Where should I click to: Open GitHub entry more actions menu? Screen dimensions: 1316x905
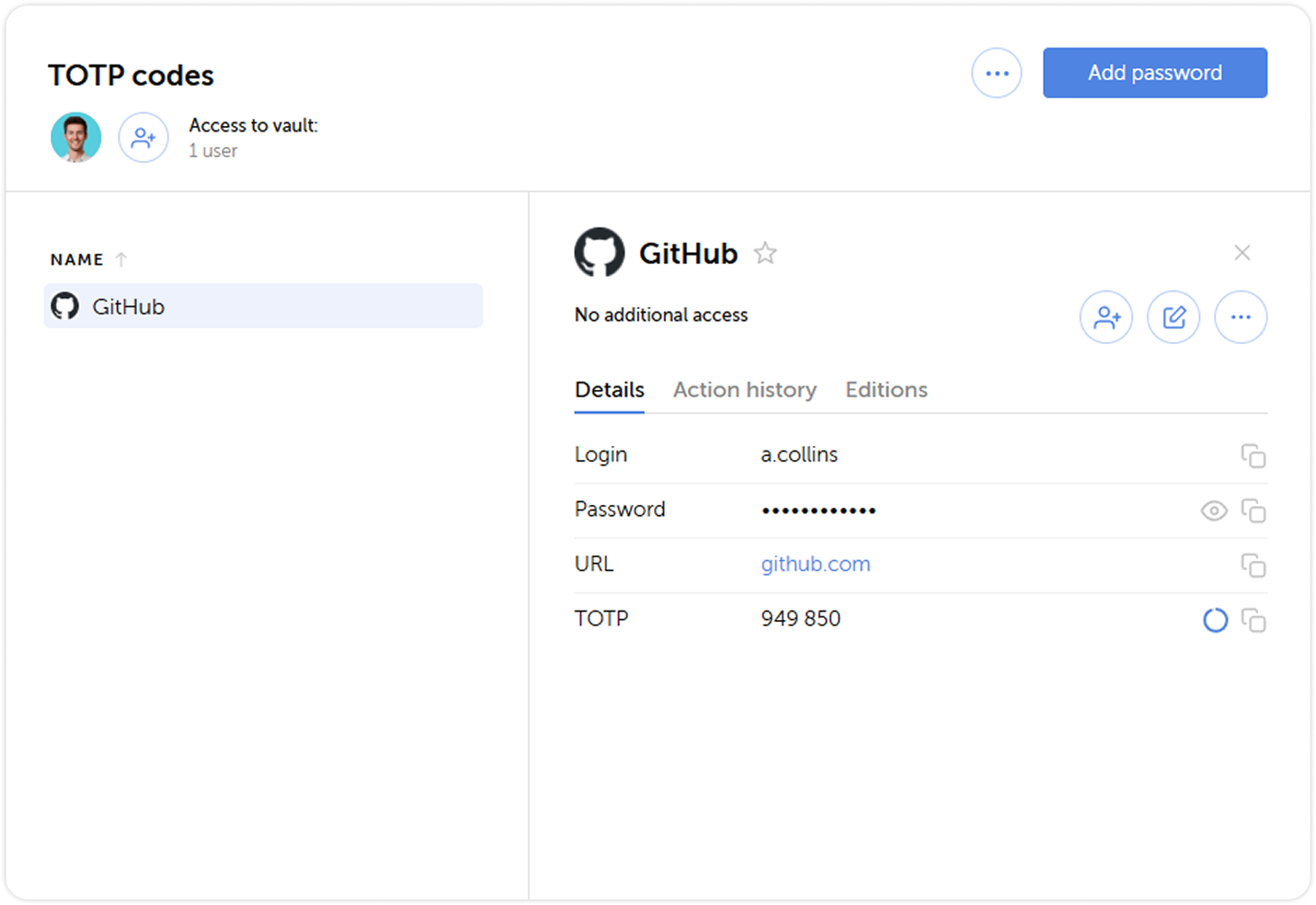(x=1241, y=317)
